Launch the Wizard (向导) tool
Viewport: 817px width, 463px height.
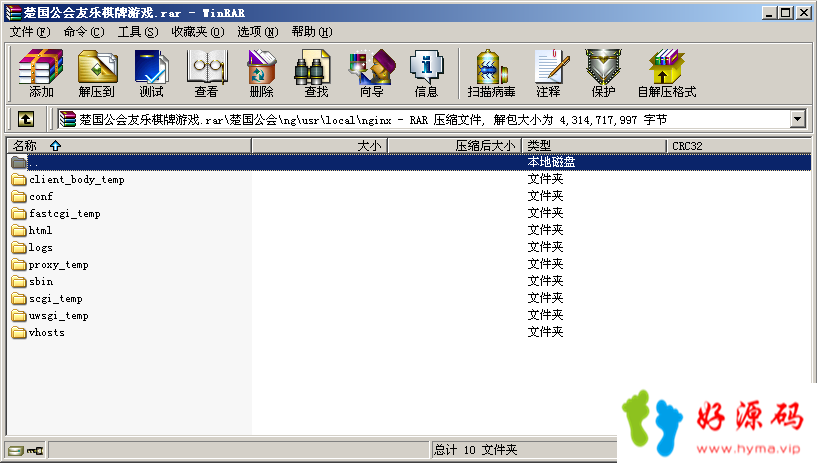372,73
